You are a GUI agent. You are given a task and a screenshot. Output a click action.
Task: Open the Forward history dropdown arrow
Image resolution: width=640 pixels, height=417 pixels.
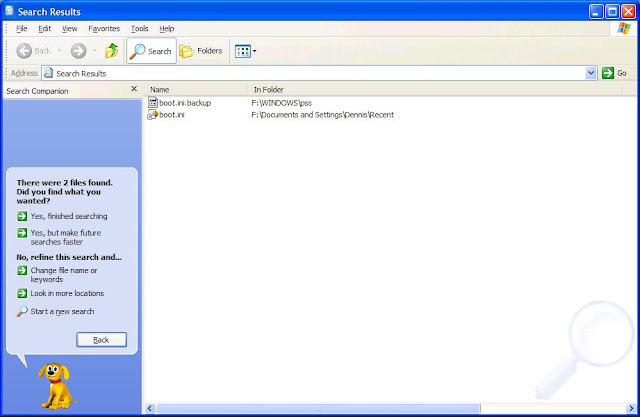tap(95, 51)
